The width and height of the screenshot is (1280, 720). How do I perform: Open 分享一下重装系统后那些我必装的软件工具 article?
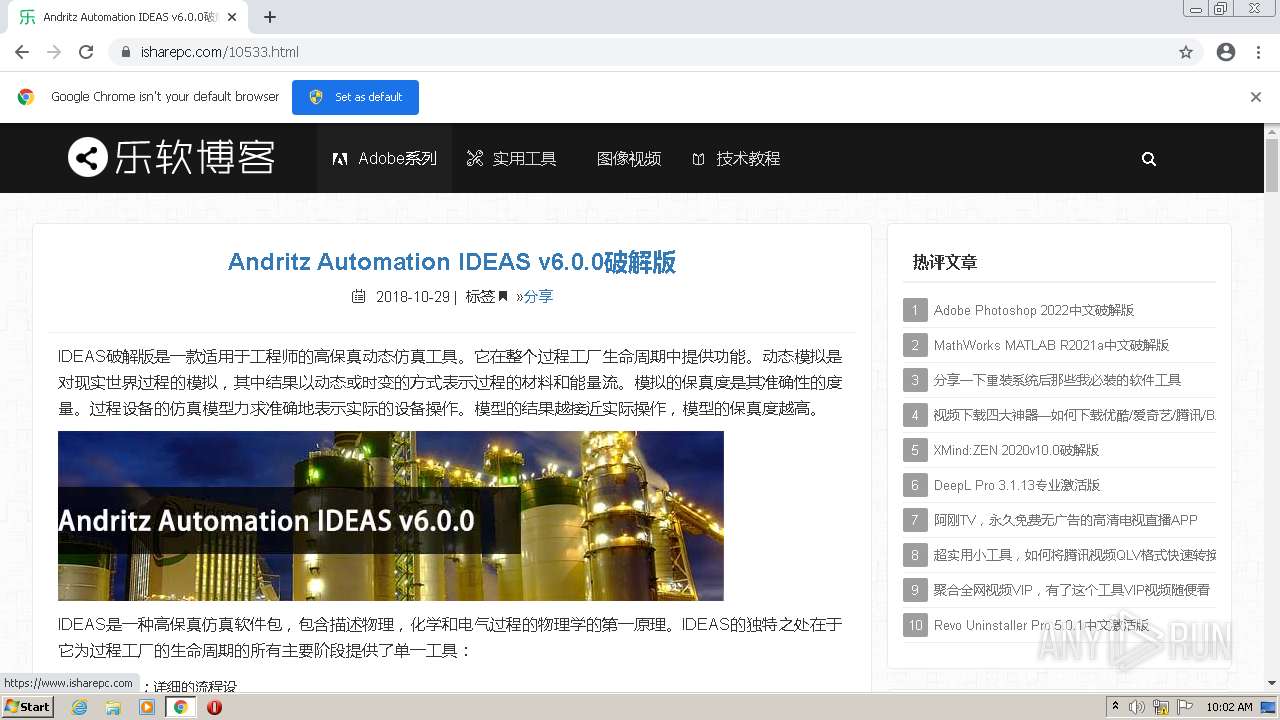coord(1057,380)
